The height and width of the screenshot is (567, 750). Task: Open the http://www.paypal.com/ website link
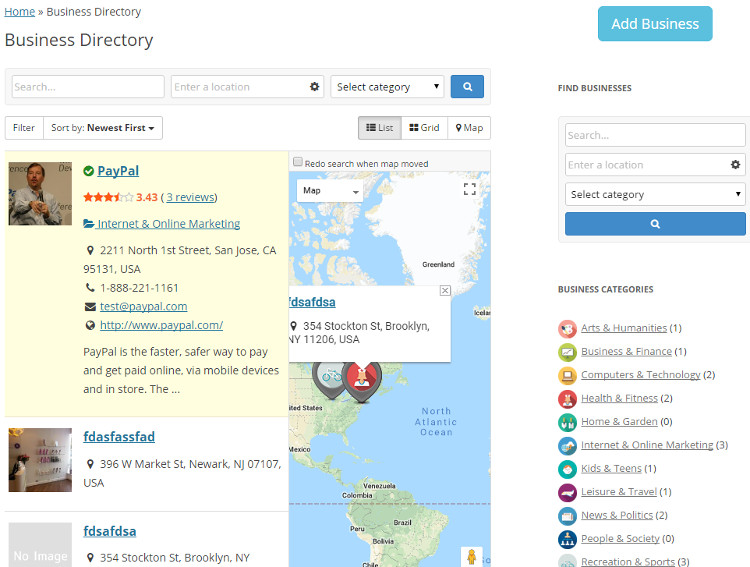pos(162,325)
